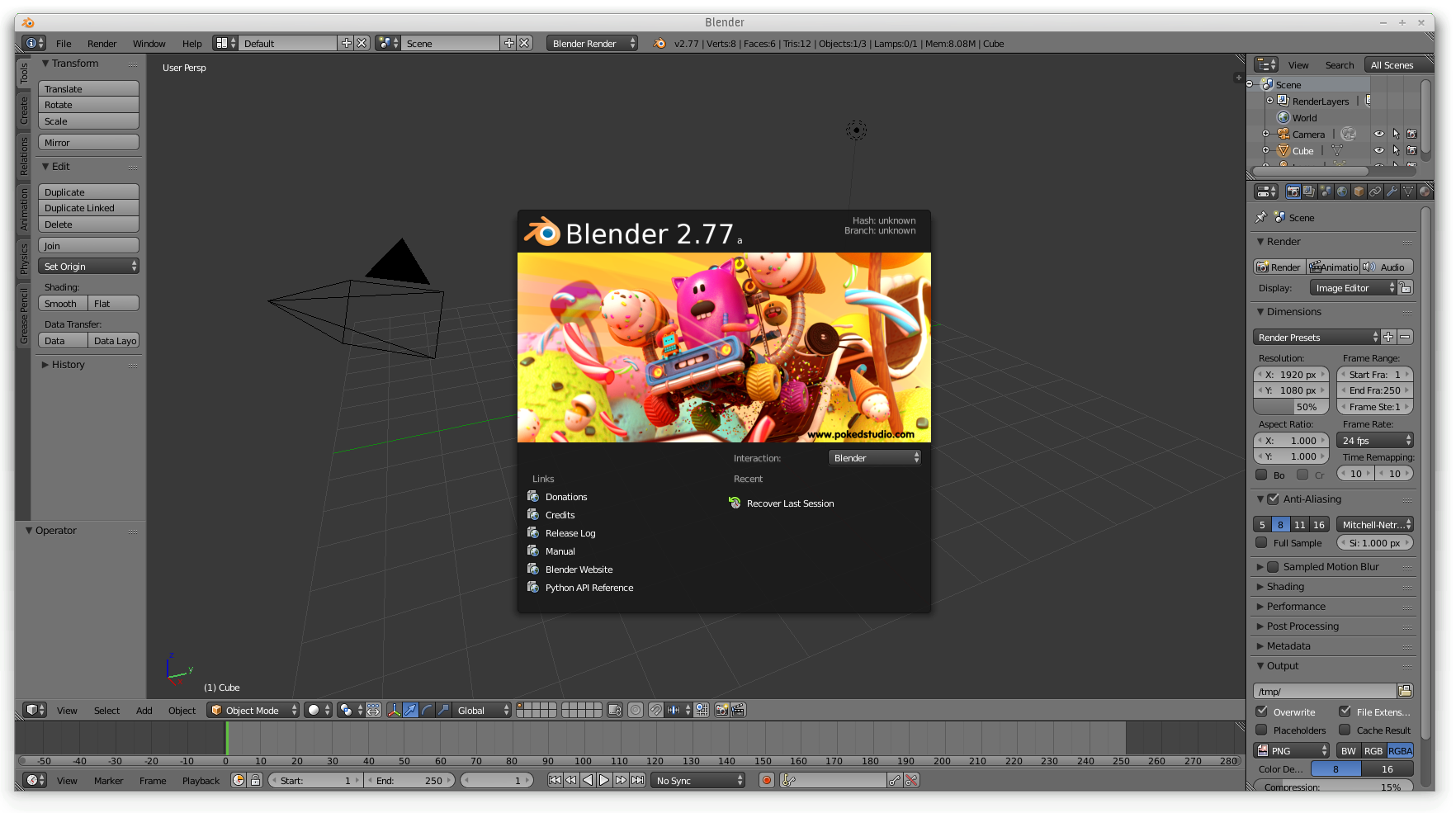
Task: Switch to the Physics tab in tool shelf
Action: [23, 258]
